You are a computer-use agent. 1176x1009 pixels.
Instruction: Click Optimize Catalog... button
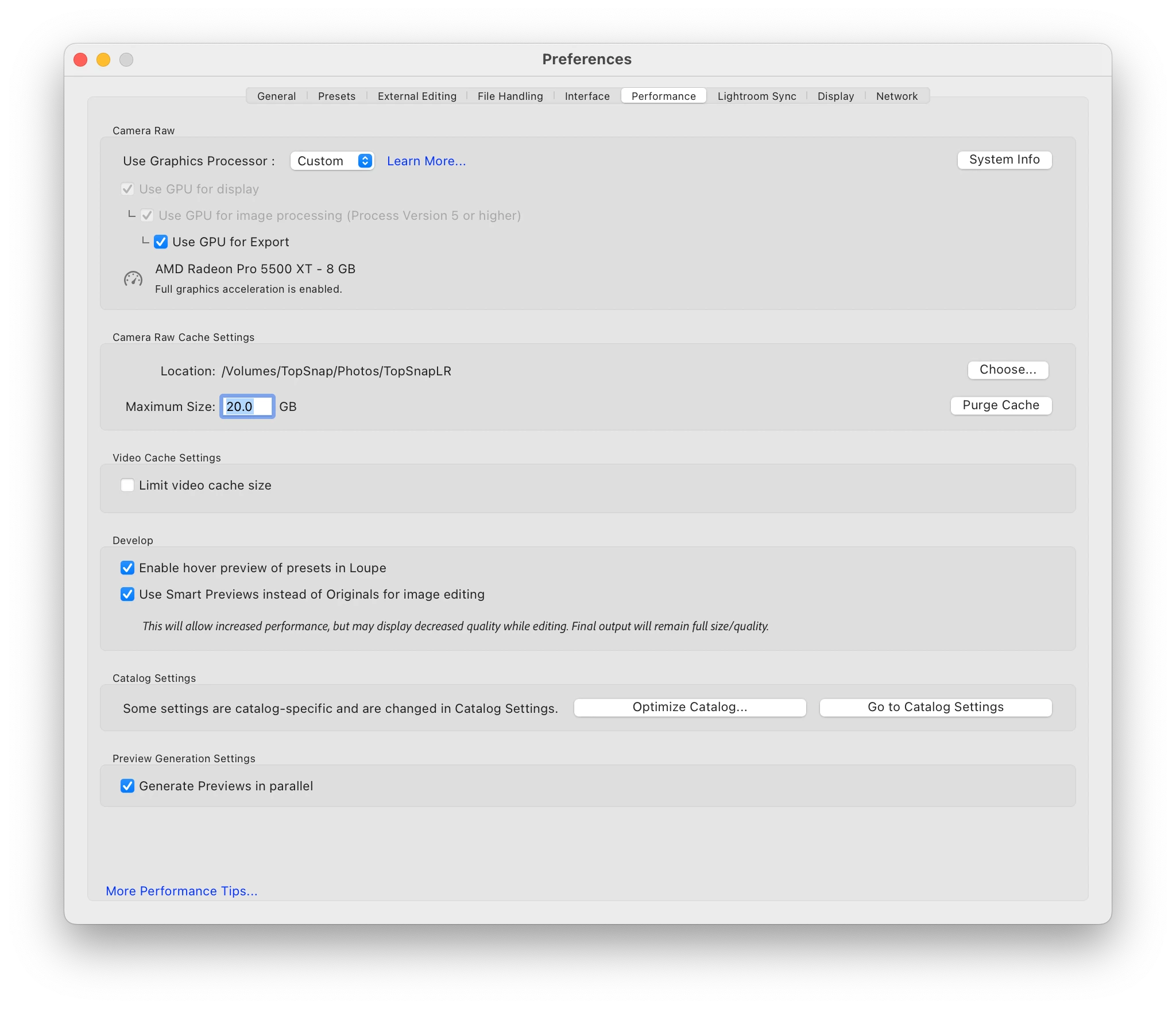click(690, 708)
